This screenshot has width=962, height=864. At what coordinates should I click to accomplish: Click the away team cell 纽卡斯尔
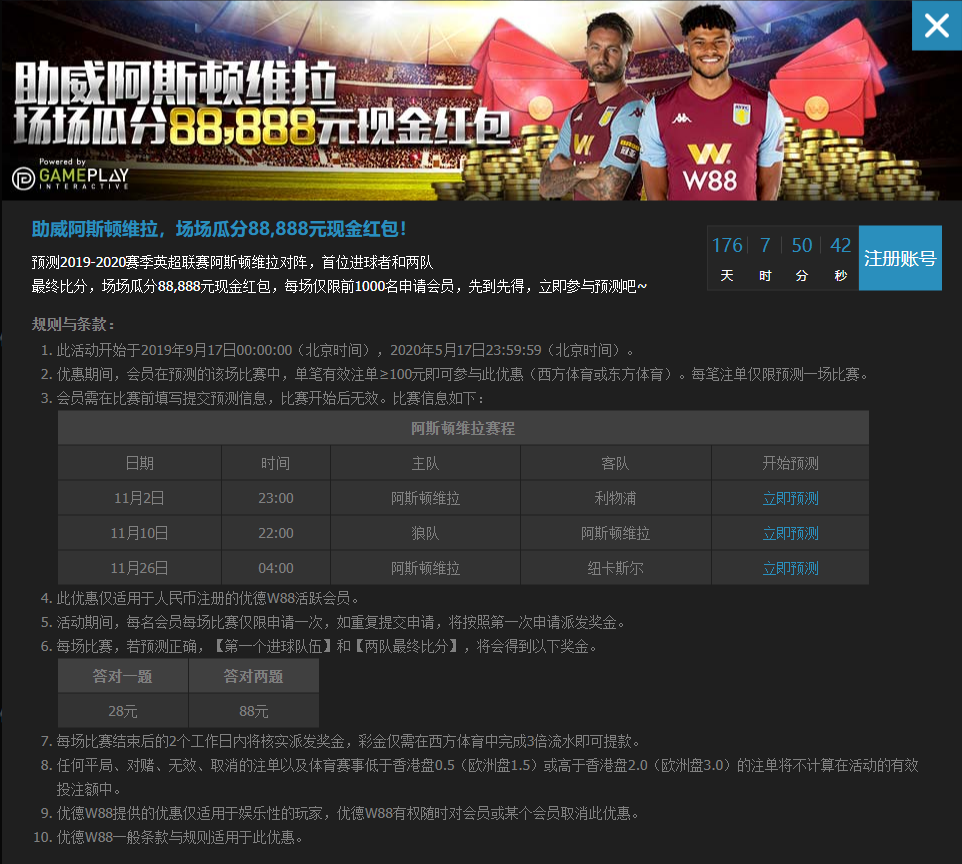[615, 568]
